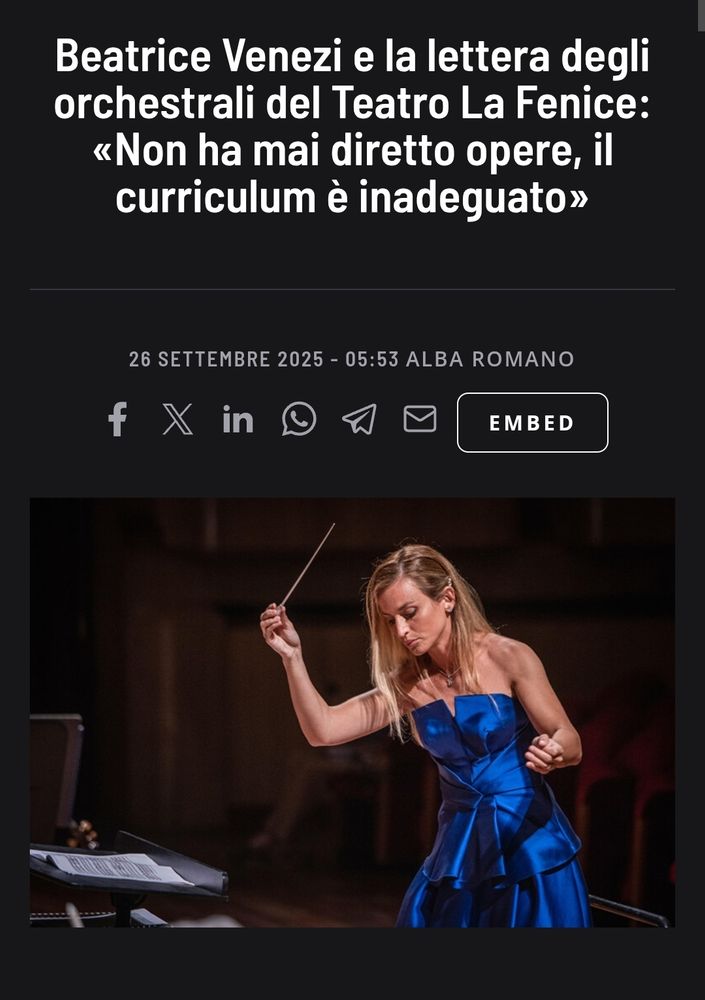Image resolution: width=705 pixels, height=1000 pixels.
Task: Share the article on Facebook
Action: (x=117, y=420)
